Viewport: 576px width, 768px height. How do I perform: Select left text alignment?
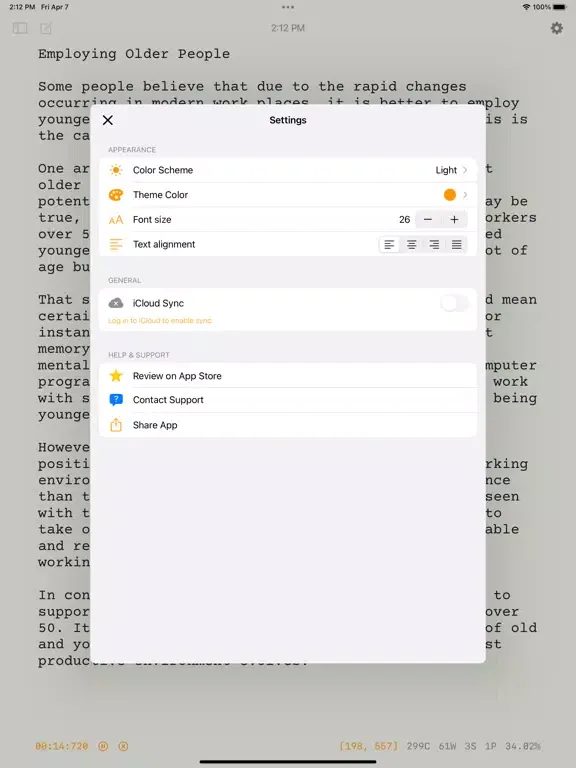389,244
